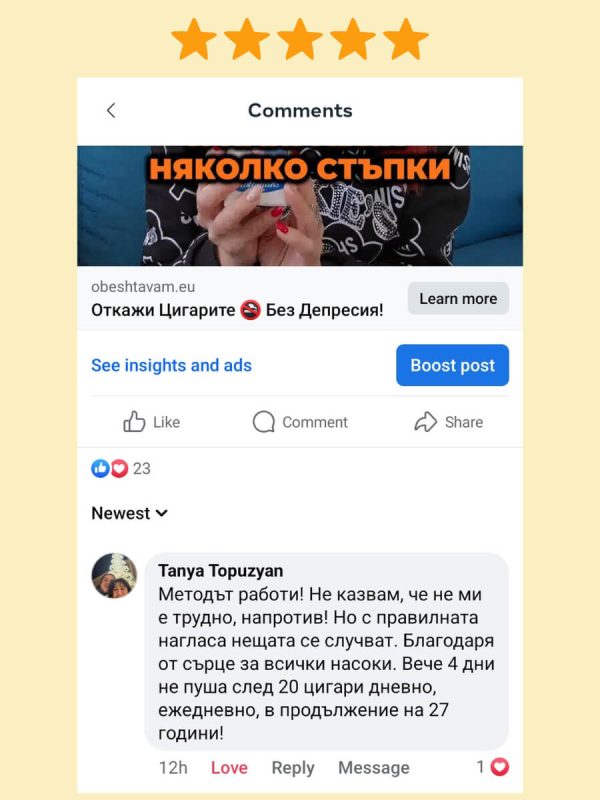Click the fifth orange rating star

[x=406, y=39]
